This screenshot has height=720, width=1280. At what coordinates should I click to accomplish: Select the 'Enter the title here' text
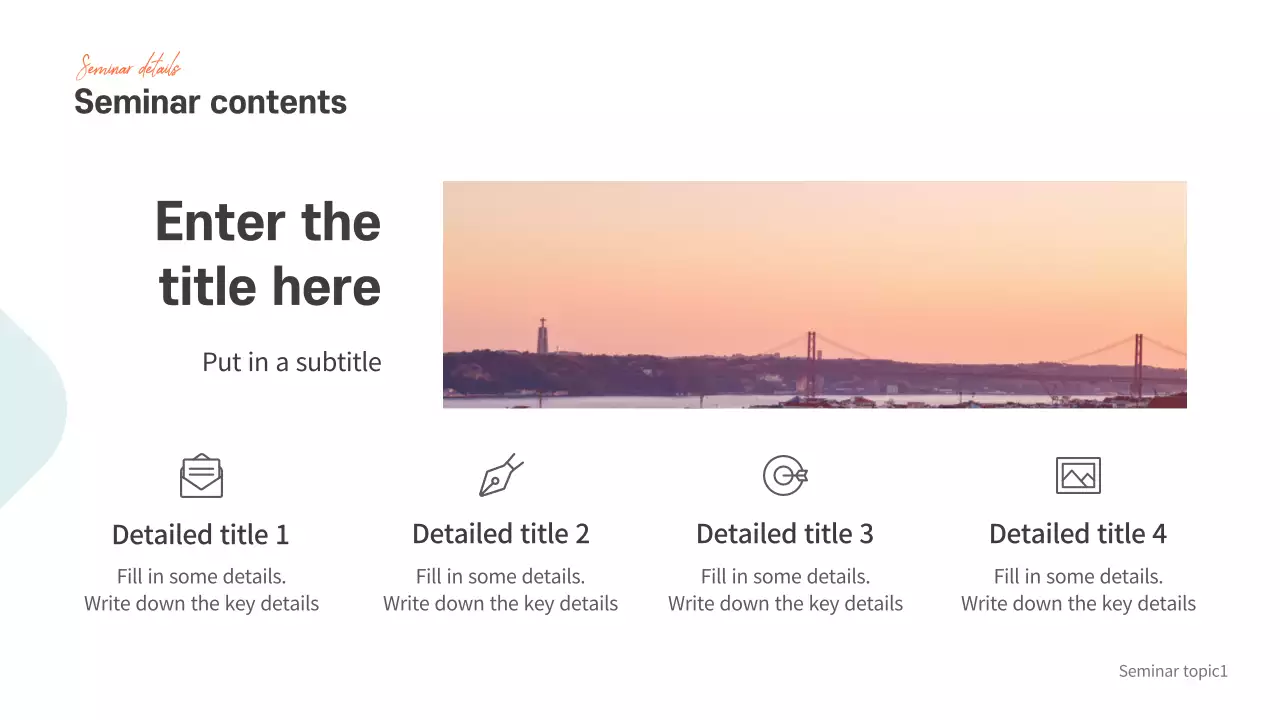click(x=268, y=254)
